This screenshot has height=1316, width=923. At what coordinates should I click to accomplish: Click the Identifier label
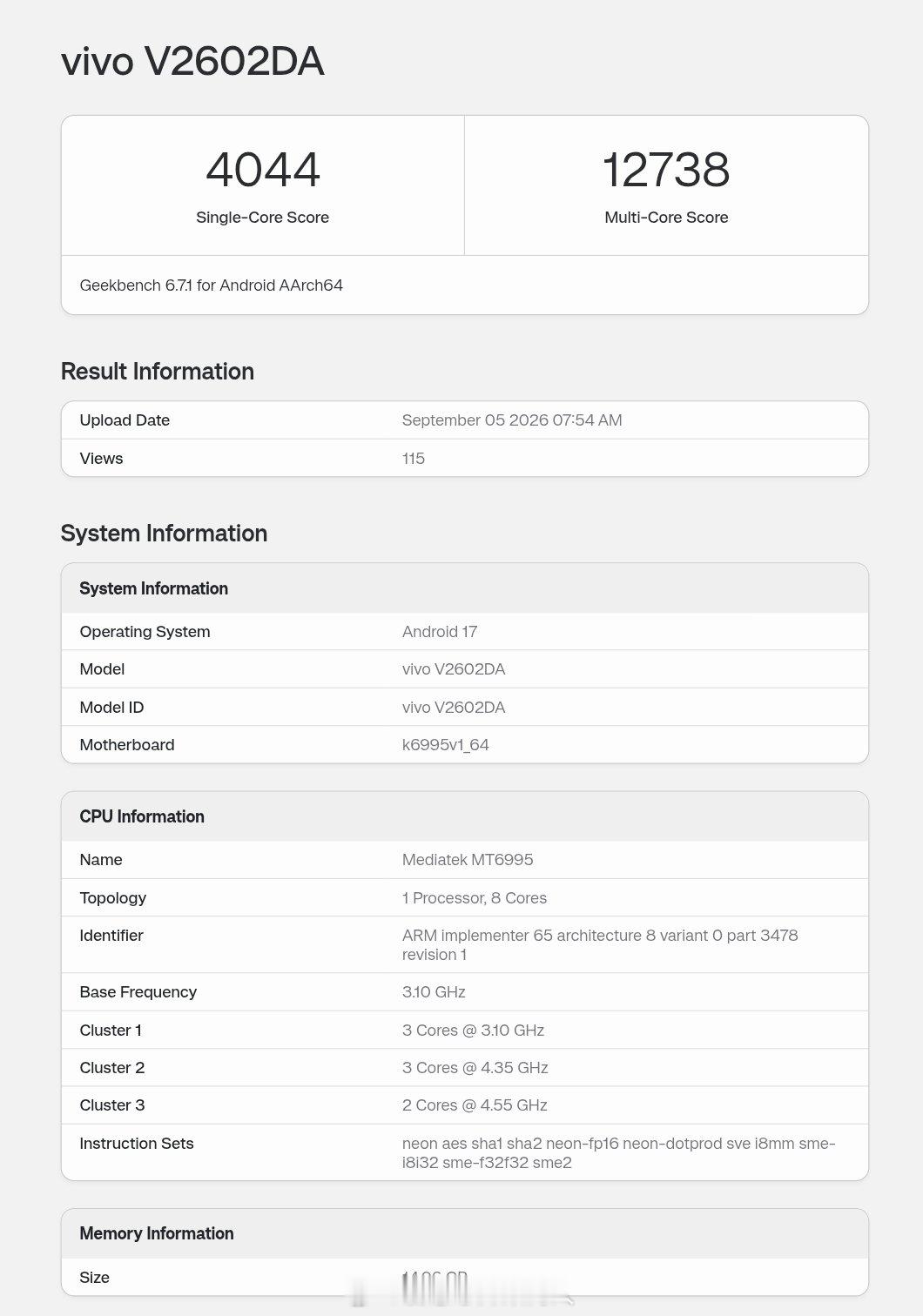(x=111, y=936)
